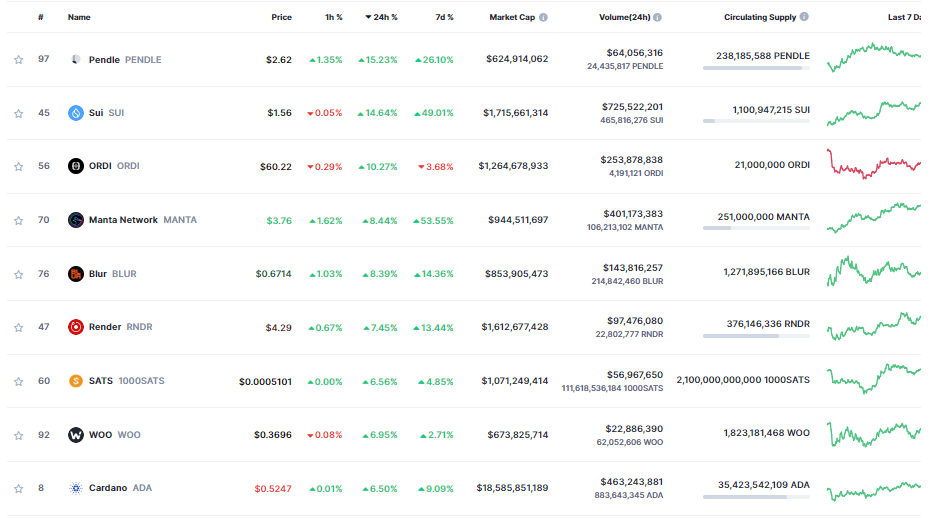Click the ORDI coin logo

coord(75,165)
